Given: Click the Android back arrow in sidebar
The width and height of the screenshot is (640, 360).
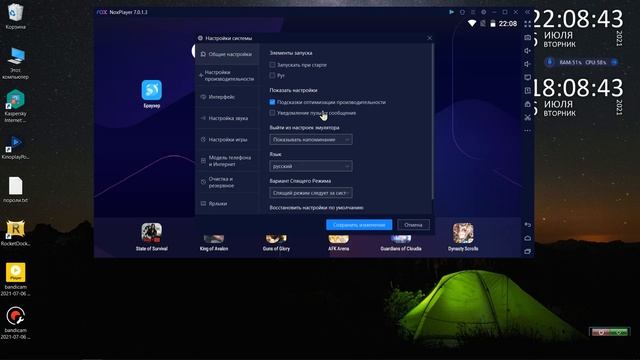Looking at the screenshot, I should (x=528, y=225).
